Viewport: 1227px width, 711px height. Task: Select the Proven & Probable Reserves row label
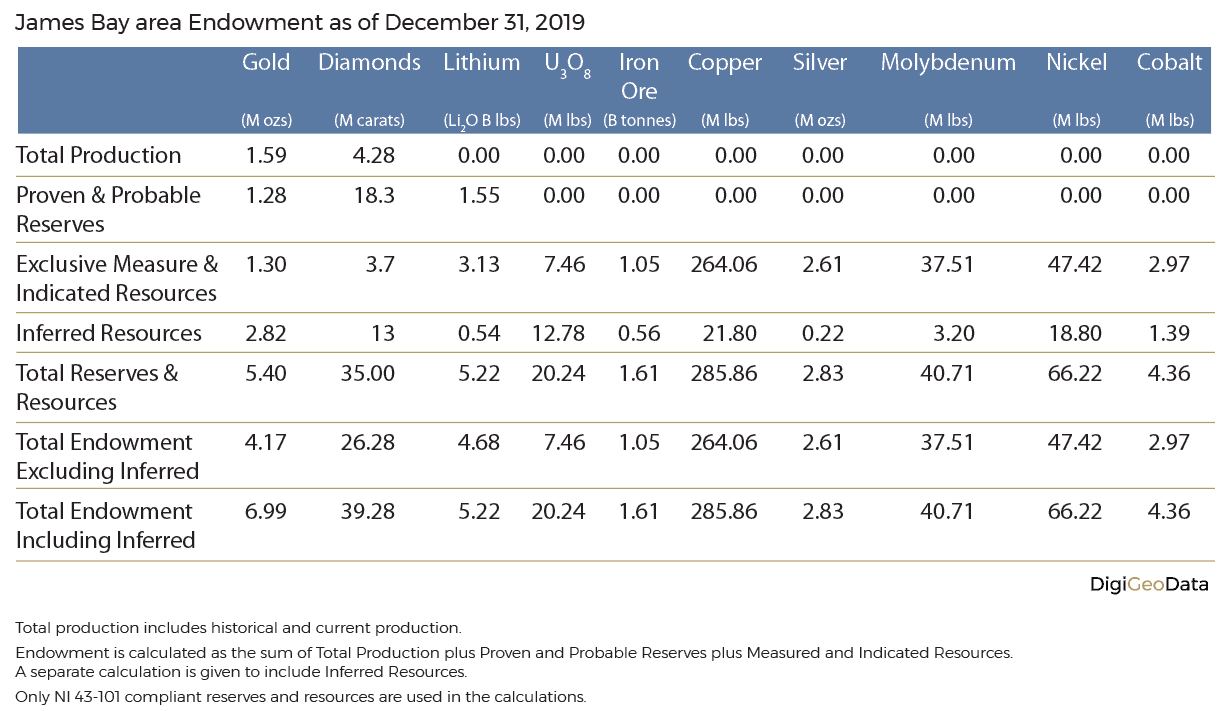[x=108, y=209]
